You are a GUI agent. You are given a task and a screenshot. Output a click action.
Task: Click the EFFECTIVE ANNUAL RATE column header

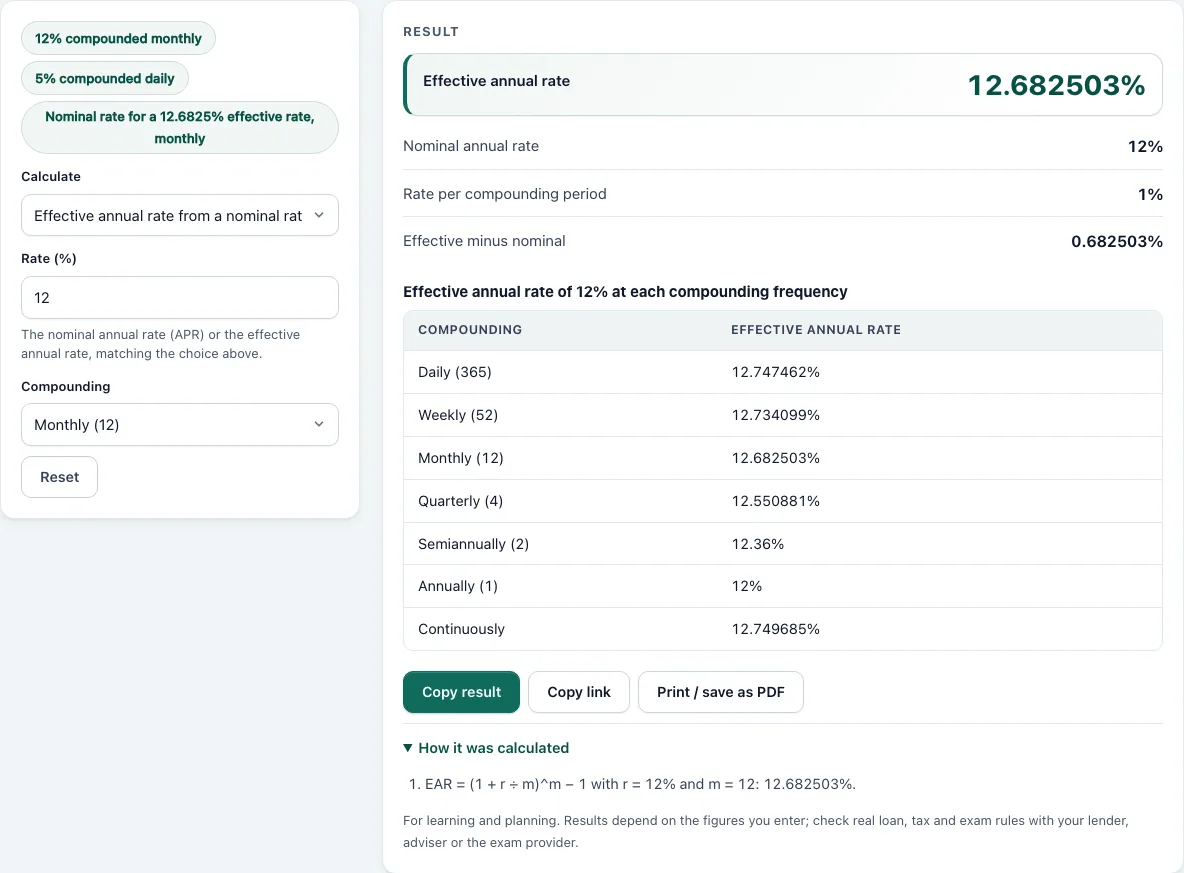(816, 330)
